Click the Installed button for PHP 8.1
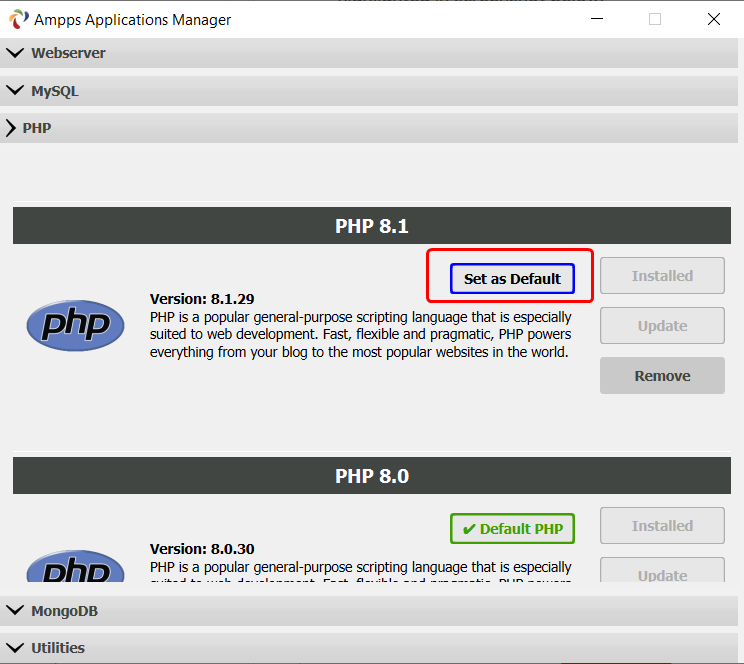 tap(662, 276)
